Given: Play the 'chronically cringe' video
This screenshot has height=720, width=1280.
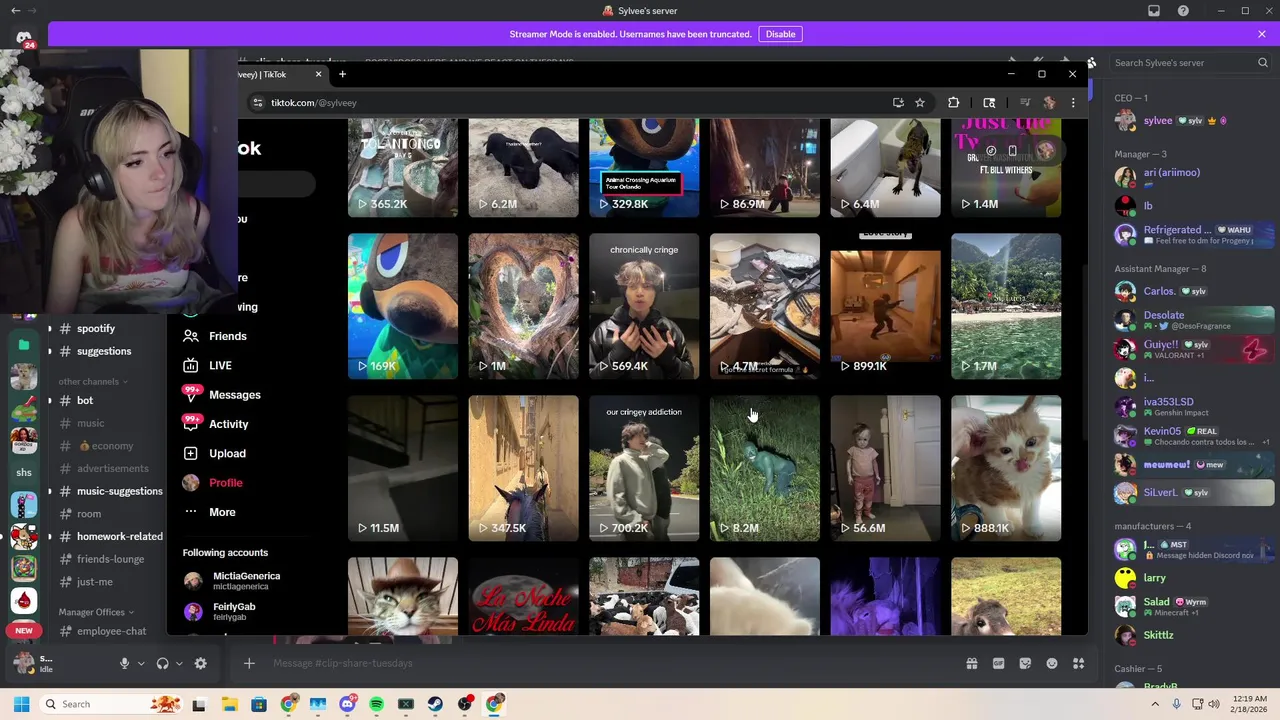Looking at the screenshot, I should coord(644,306).
